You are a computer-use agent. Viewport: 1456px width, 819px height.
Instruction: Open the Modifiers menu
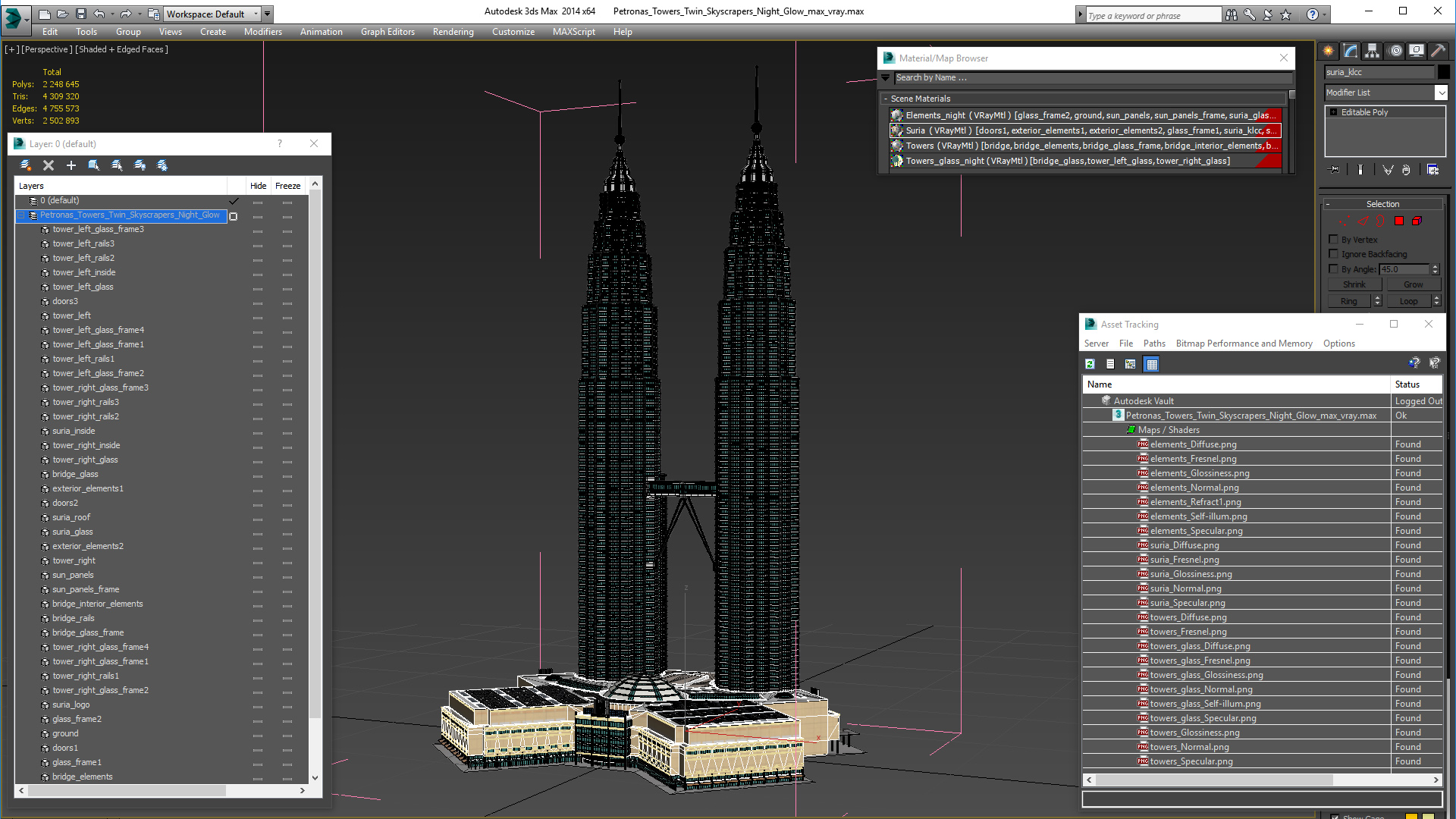coord(262,32)
